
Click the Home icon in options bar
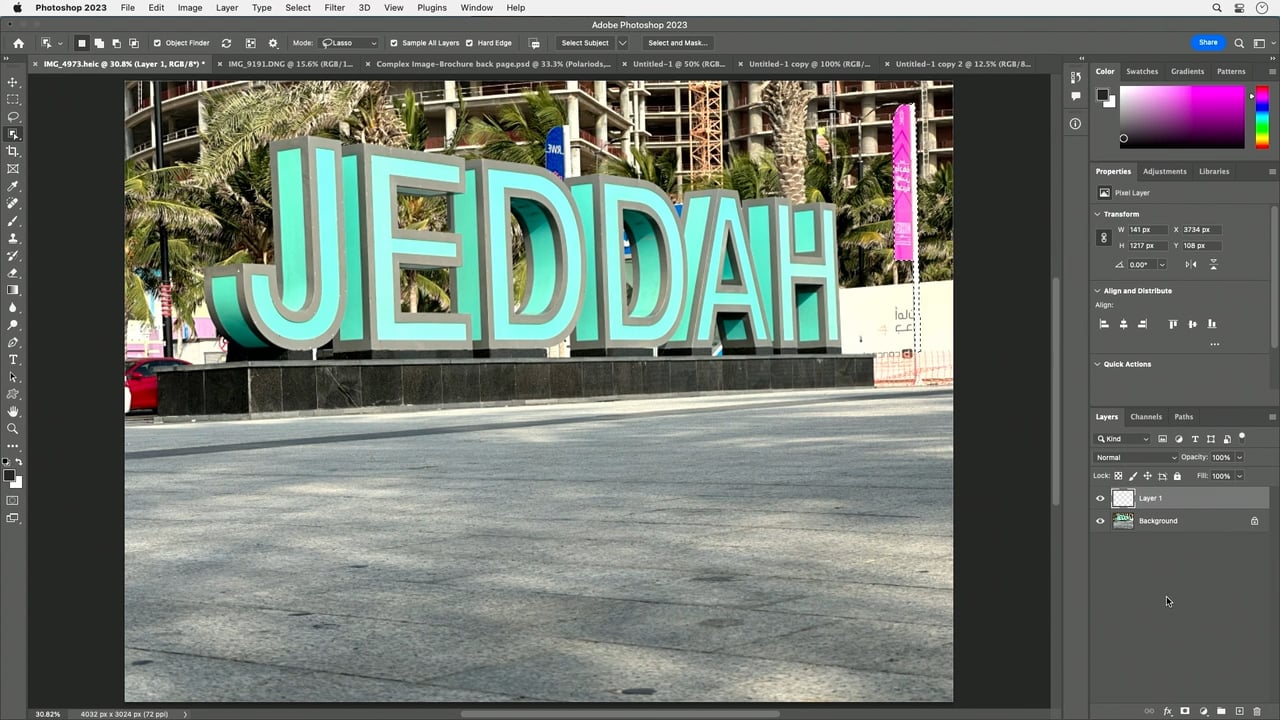(x=18, y=43)
